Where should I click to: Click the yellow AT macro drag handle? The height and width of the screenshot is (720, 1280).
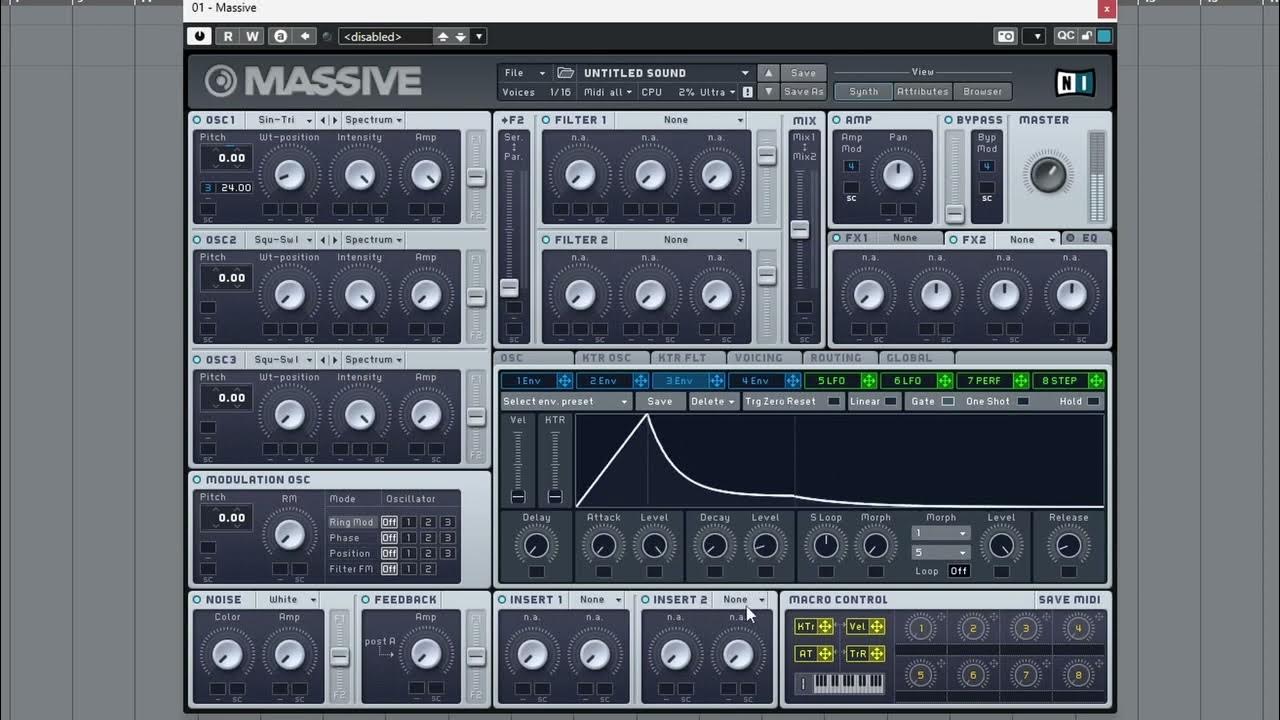[x=826, y=654]
